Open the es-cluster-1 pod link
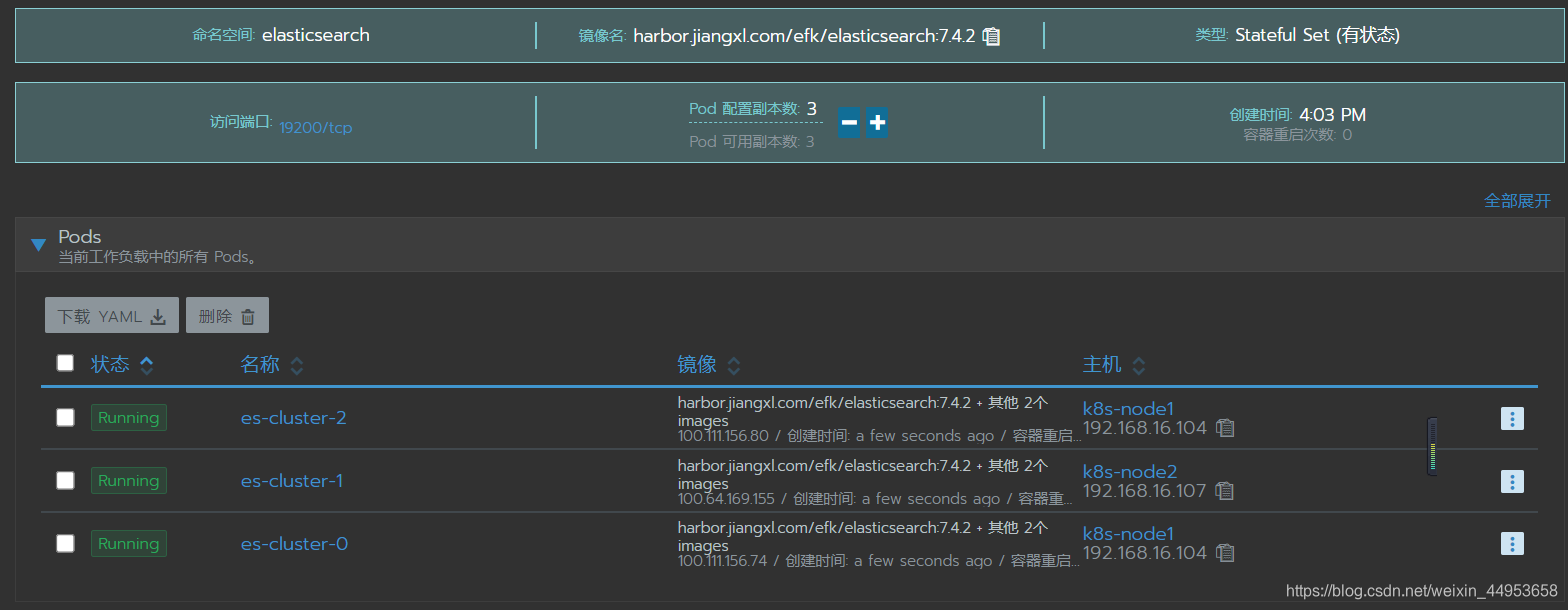The width and height of the screenshot is (1568, 610). coord(292,481)
